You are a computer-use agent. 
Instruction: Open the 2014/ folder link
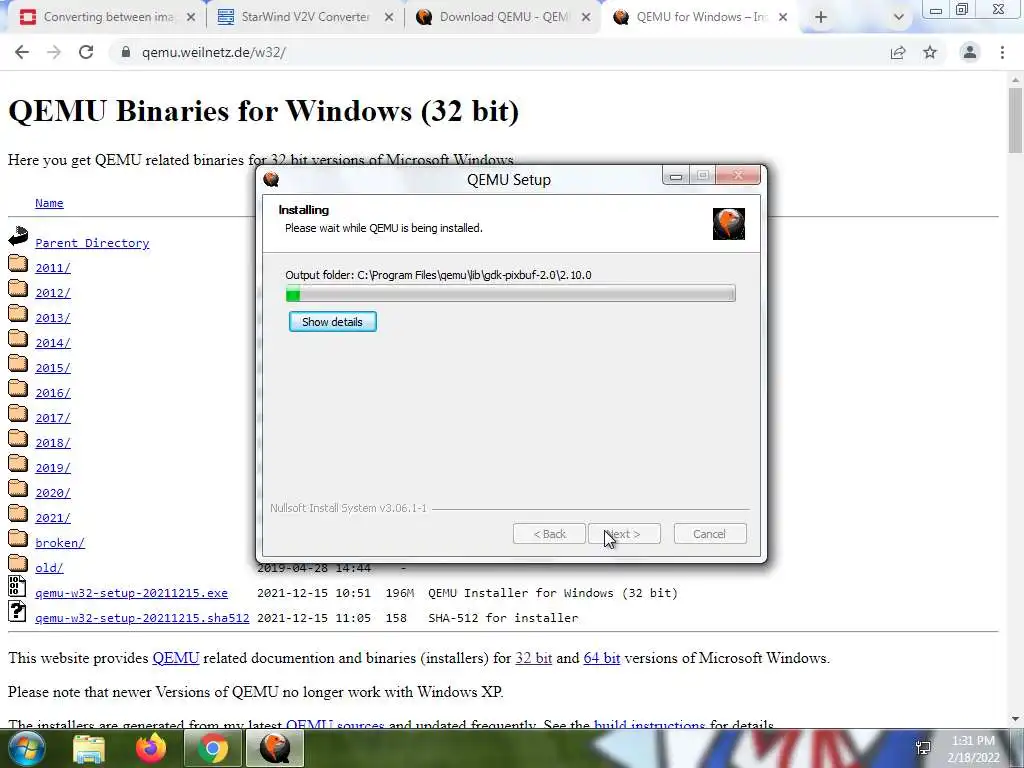coord(53,343)
